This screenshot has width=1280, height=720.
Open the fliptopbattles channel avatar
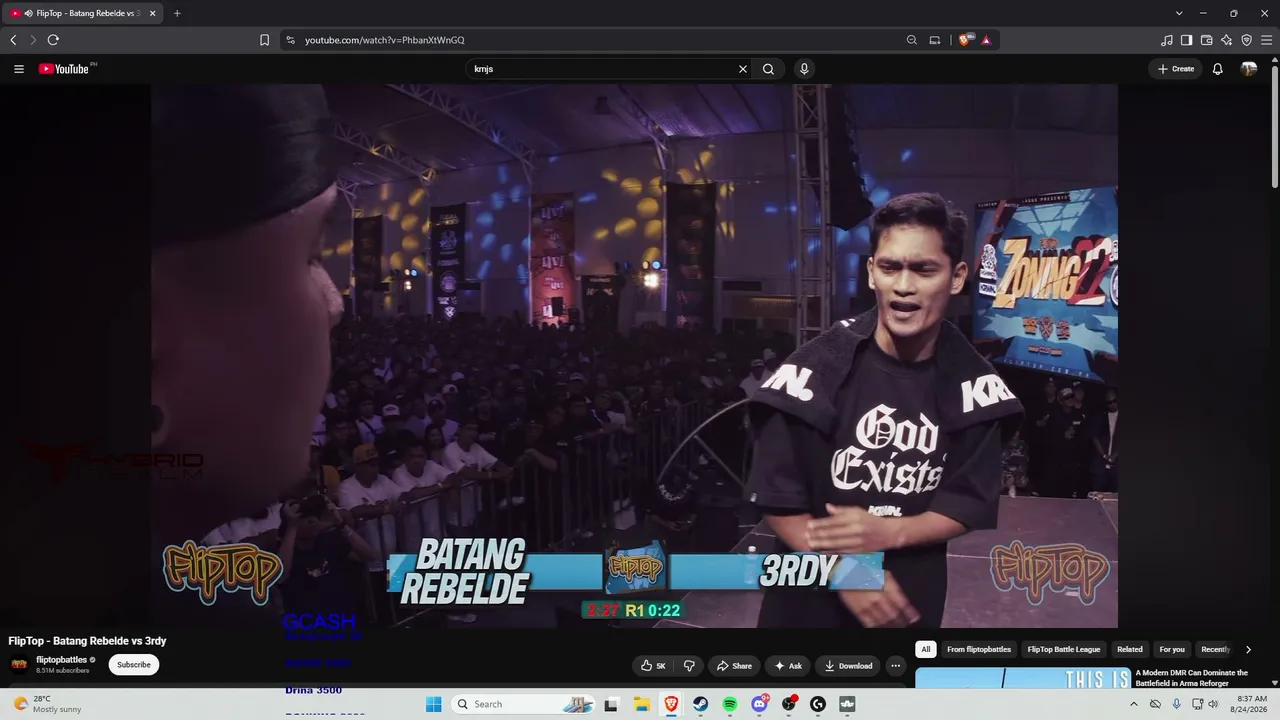pyautogui.click(x=19, y=665)
